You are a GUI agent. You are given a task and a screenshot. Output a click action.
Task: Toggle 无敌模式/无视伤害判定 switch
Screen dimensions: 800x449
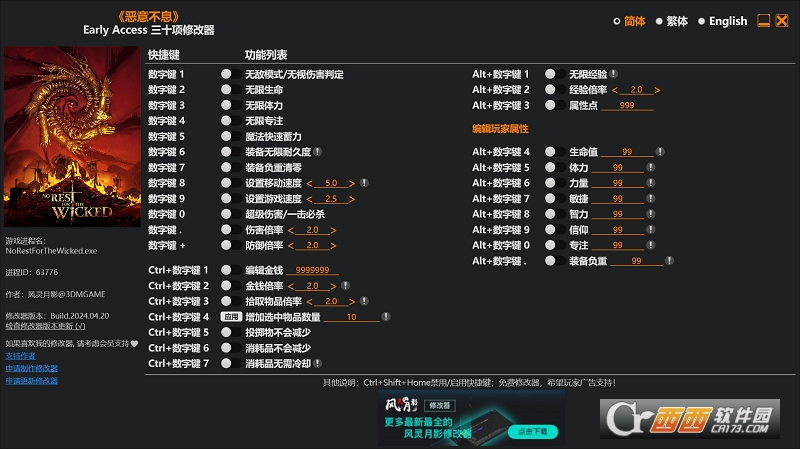pos(231,74)
